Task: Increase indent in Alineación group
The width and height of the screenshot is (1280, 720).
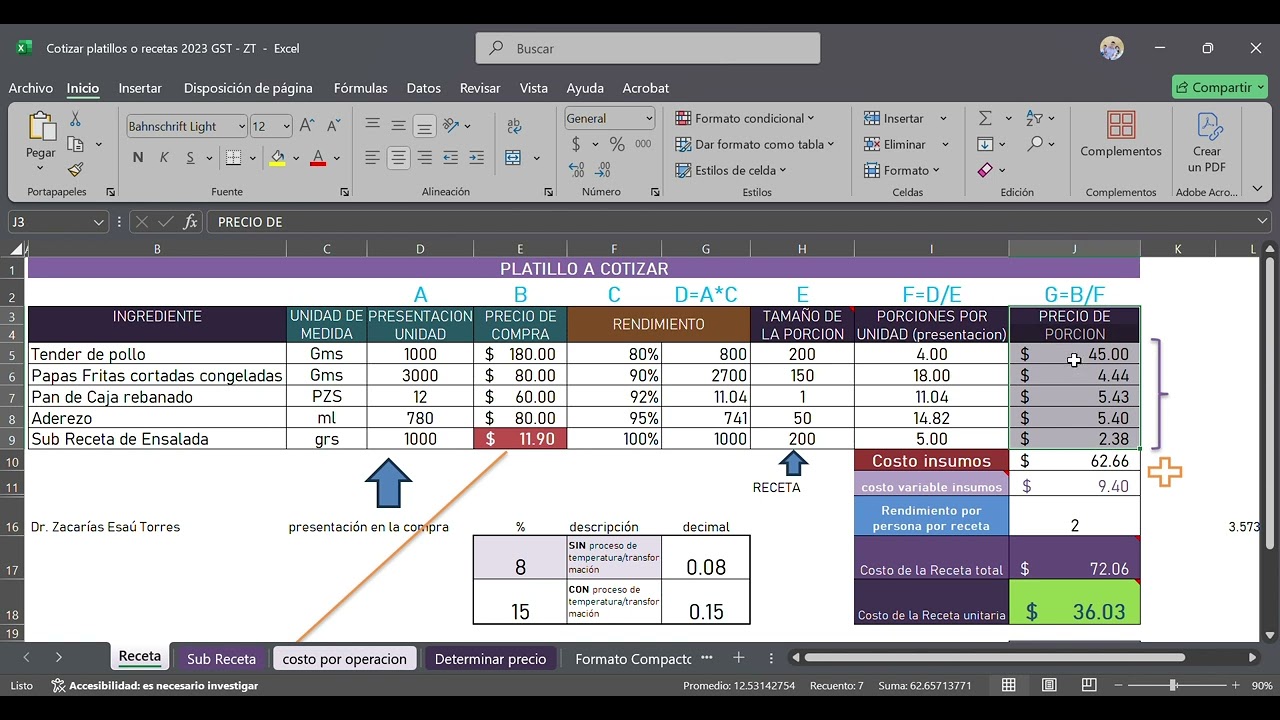Action: tap(477, 158)
